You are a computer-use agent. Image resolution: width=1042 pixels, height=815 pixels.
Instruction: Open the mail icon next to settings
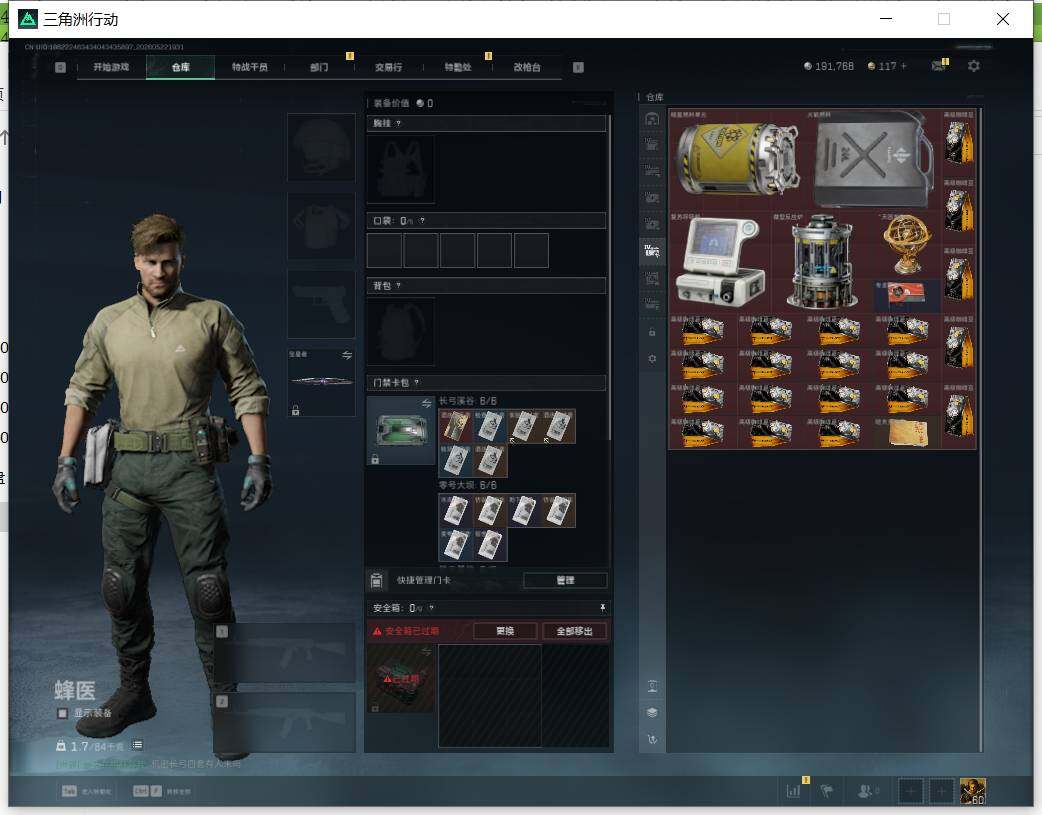pyautogui.click(x=939, y=65)
